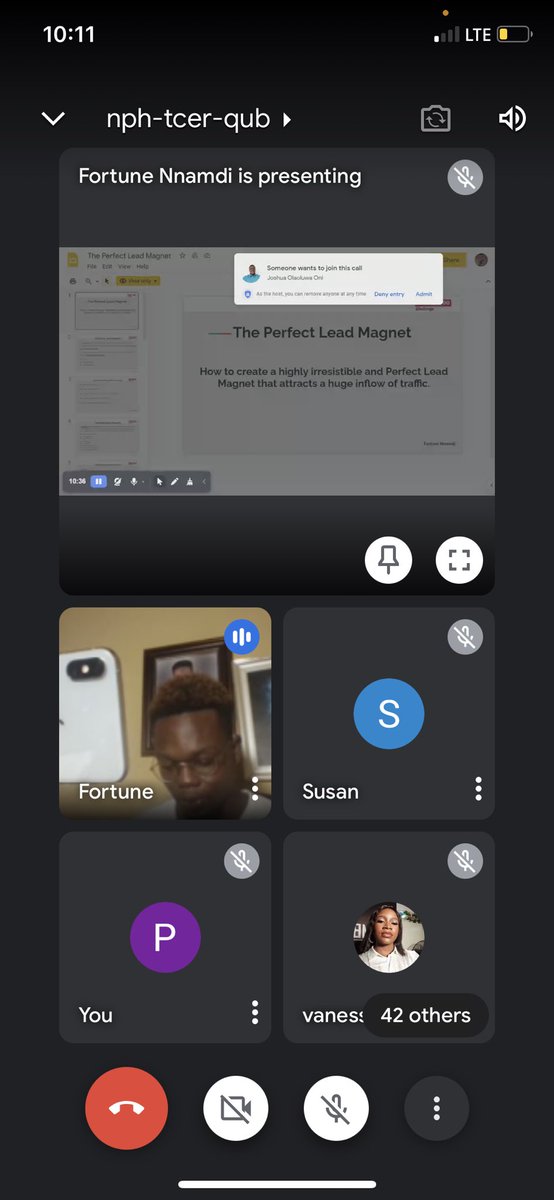Unmute your microphone

tap(336, 1108)
